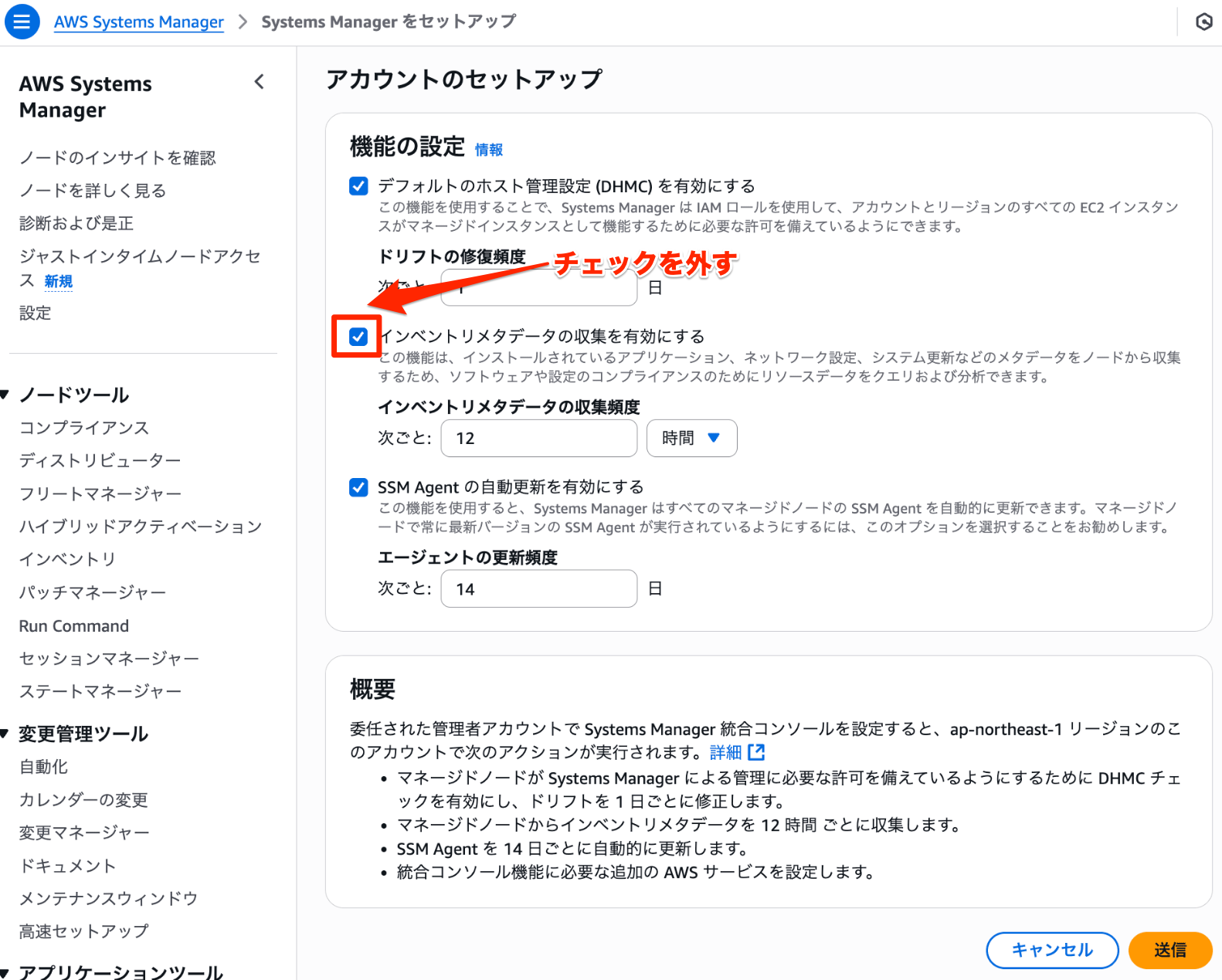The image size is (1222, 980).
Task: Open ステートマネージャー in sidebar
Action: 100,691
